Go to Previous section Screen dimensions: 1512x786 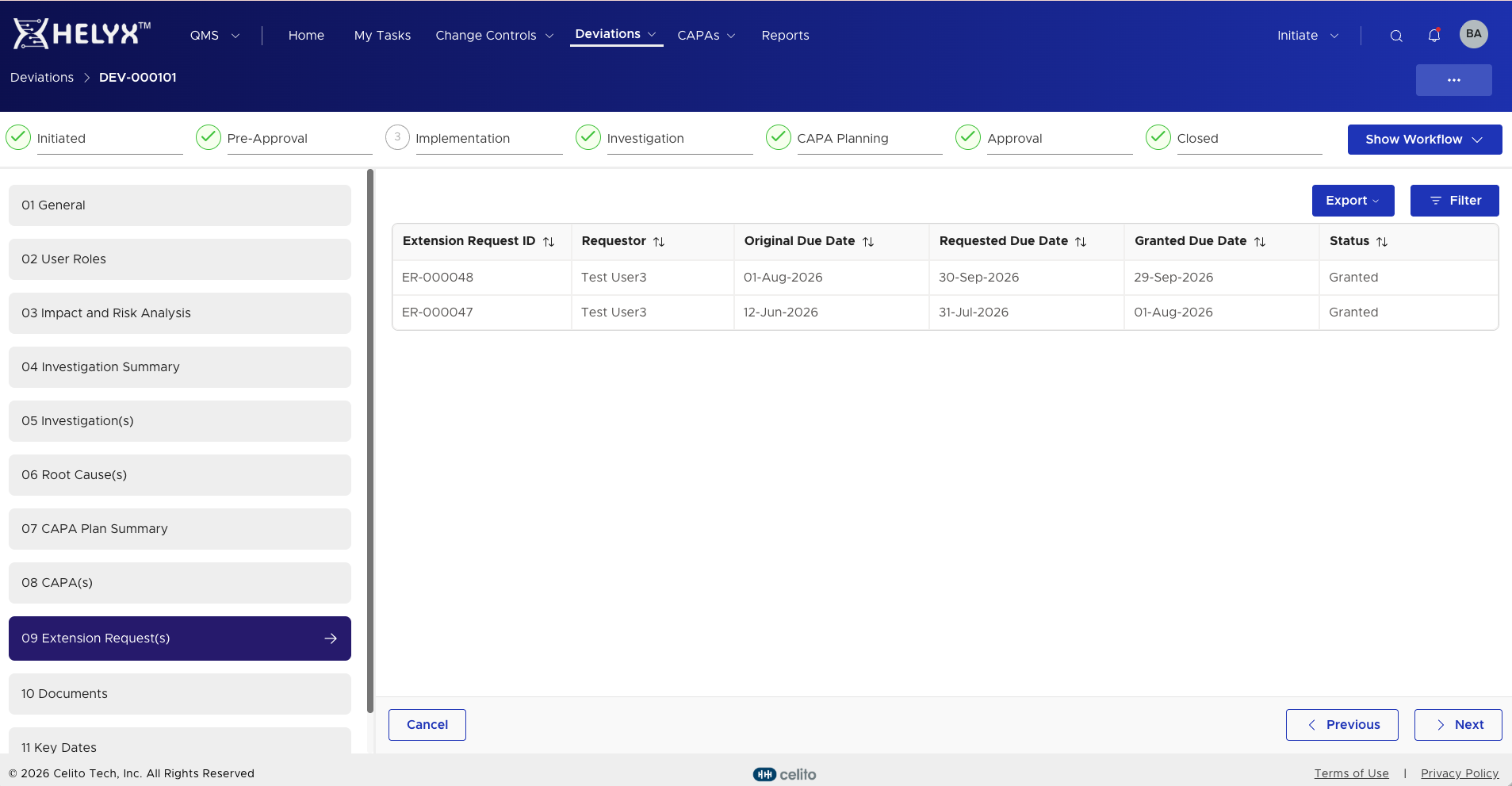(x=1342, y=725)
